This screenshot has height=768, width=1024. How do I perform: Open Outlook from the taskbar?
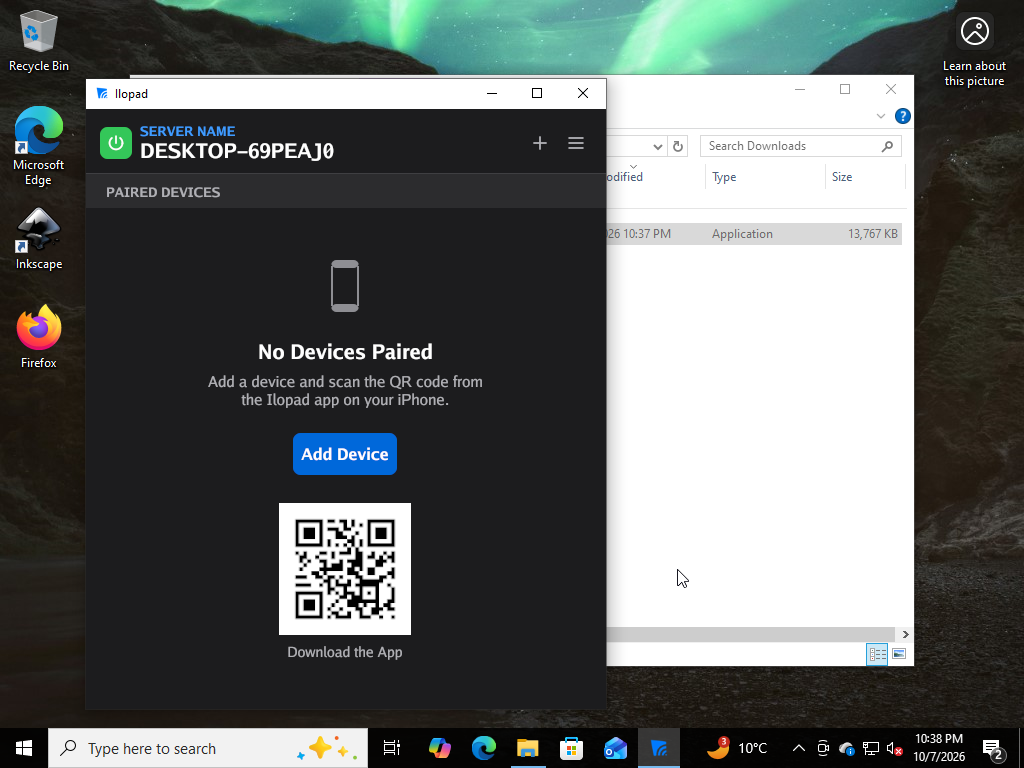point(615,748)
